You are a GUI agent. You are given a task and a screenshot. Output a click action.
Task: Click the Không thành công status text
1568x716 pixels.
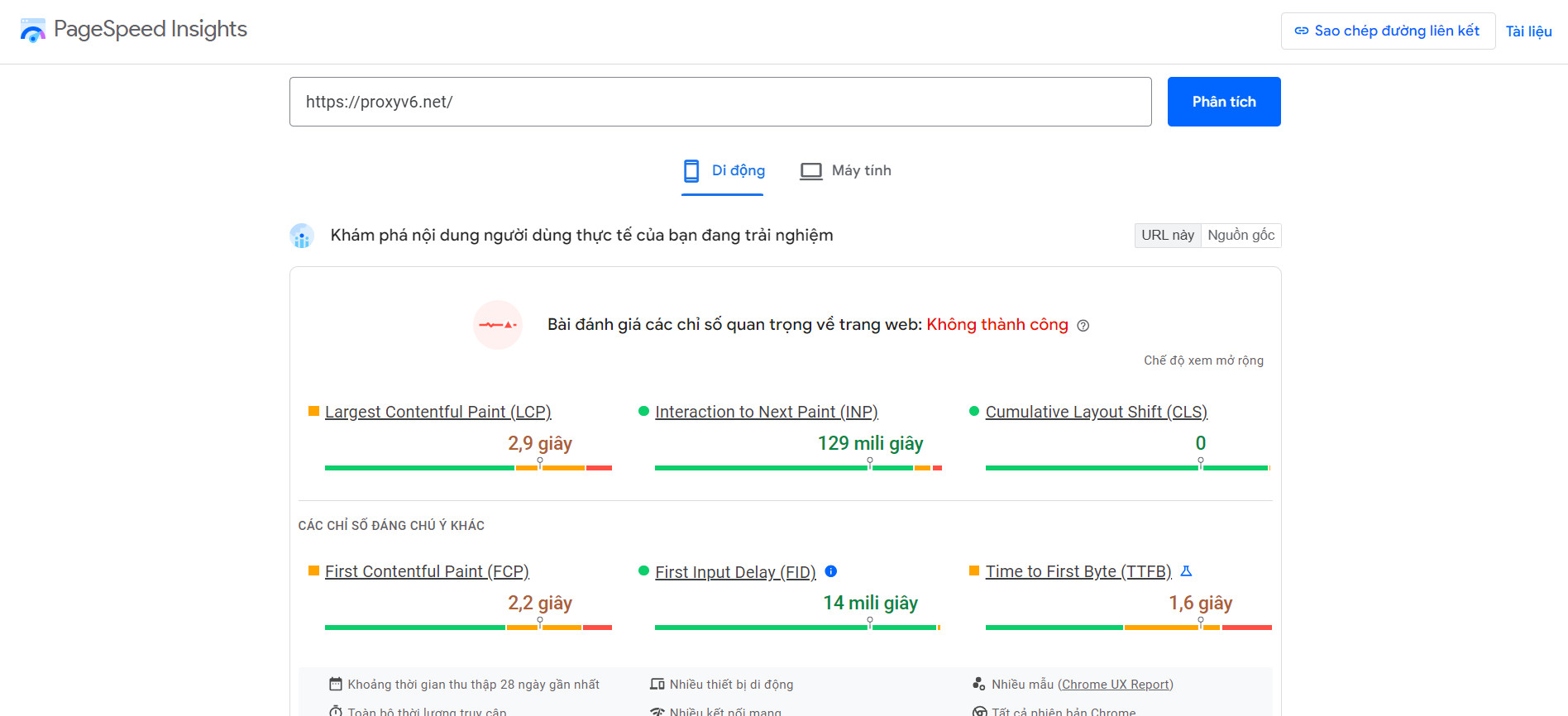(997, 325)
